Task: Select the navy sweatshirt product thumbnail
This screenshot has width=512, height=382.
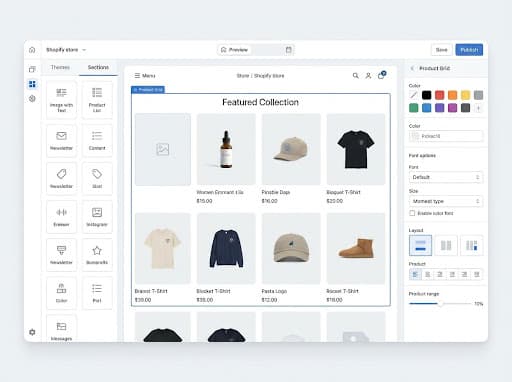Action: 226,248
